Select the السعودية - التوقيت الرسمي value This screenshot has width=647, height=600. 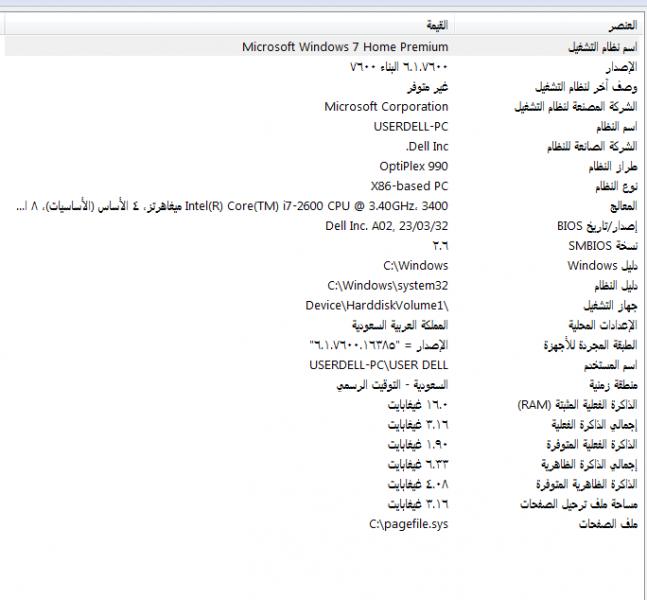392,385
